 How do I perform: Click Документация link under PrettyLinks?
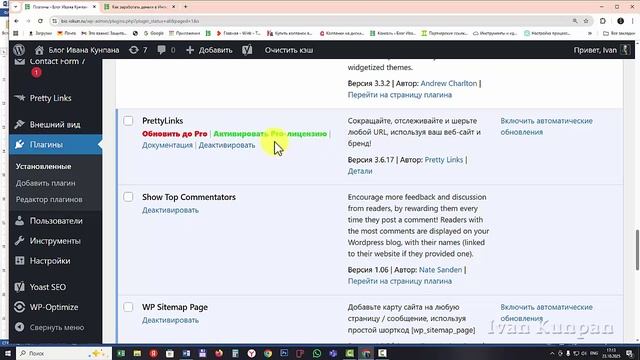(167, 145)
